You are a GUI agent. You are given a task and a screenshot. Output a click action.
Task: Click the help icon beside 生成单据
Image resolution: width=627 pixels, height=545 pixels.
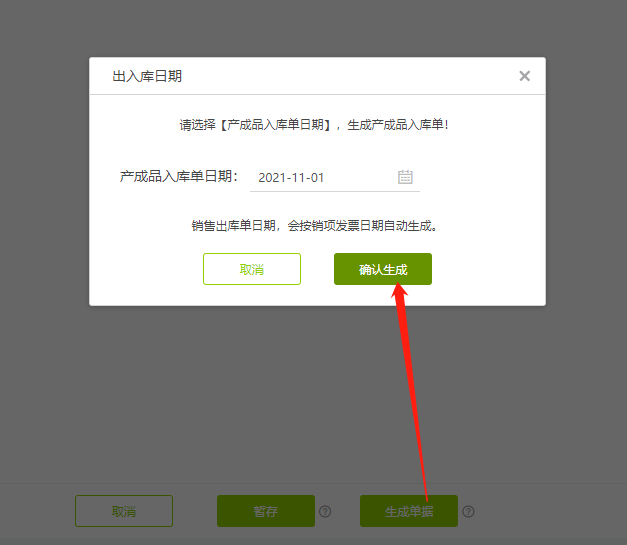coord(468,511)
